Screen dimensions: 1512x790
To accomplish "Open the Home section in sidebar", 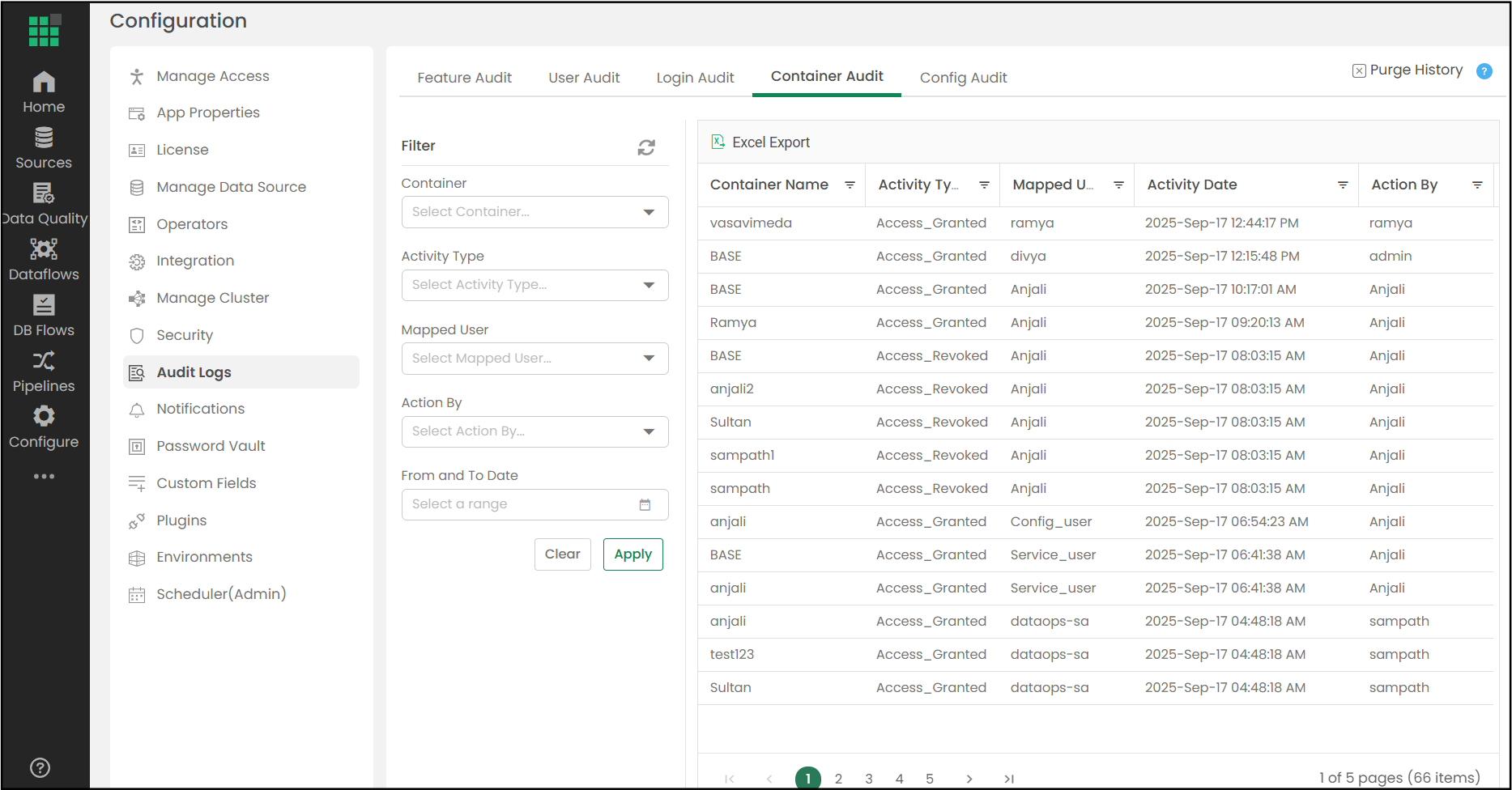I will coord(44,92).
